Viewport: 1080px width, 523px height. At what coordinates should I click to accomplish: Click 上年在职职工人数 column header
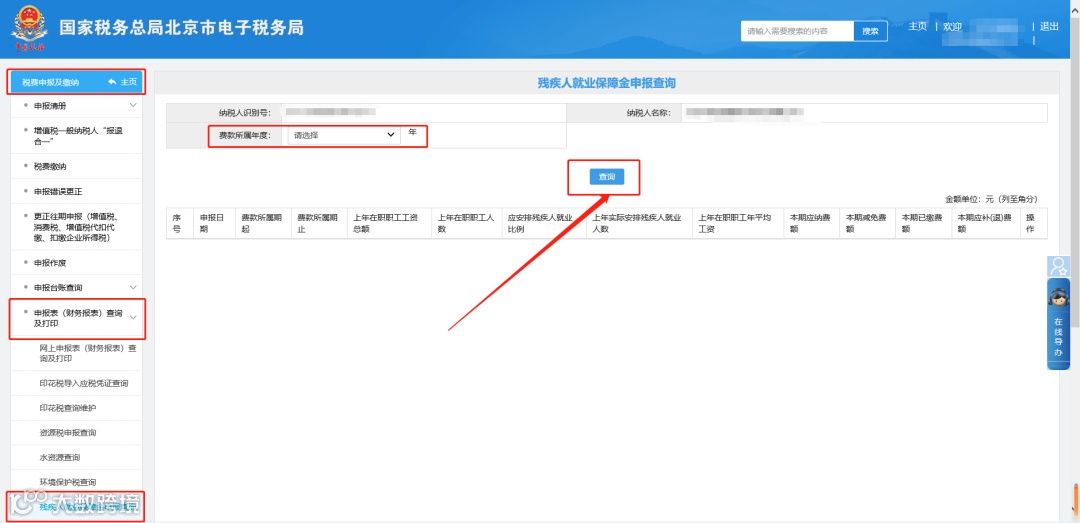coord(466,223)
